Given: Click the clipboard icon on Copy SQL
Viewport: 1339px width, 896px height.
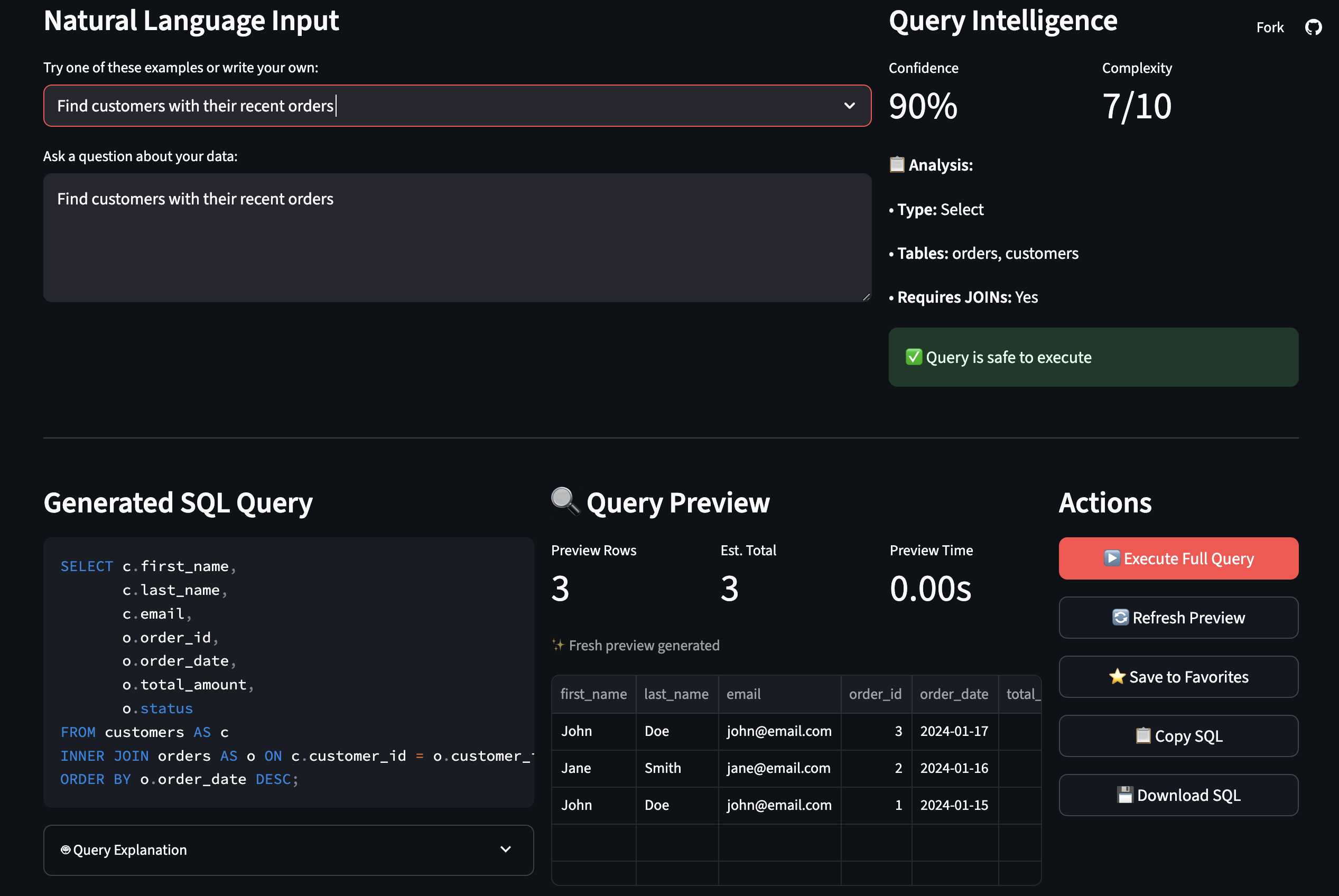Looking at the screenshot, I should 1143,735.
